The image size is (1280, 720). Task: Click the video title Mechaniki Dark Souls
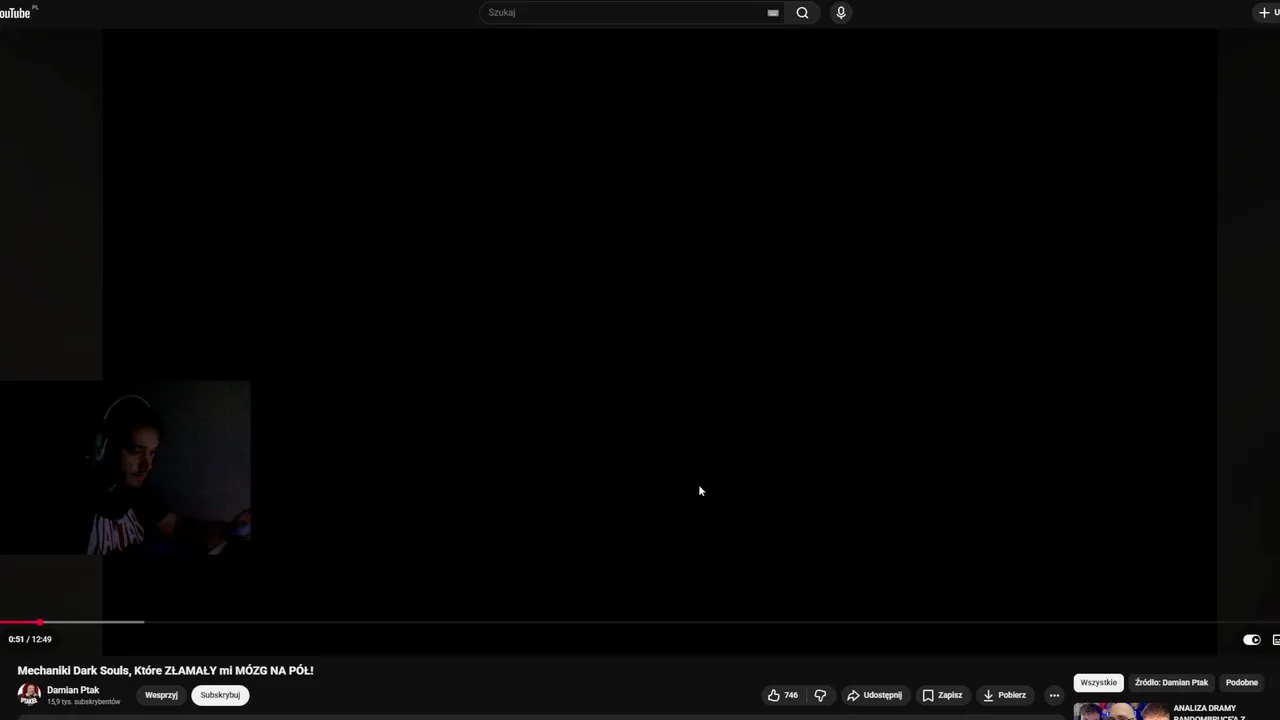(x=166, y=671)
